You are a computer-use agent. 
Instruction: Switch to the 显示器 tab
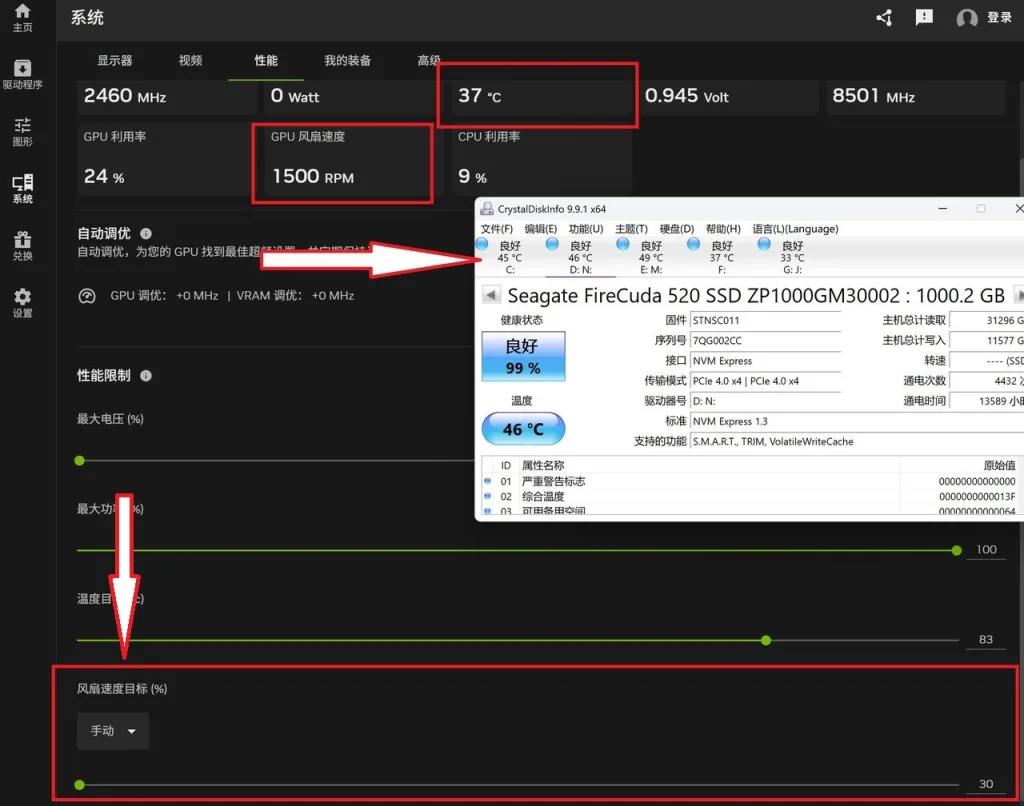(115, 61)
